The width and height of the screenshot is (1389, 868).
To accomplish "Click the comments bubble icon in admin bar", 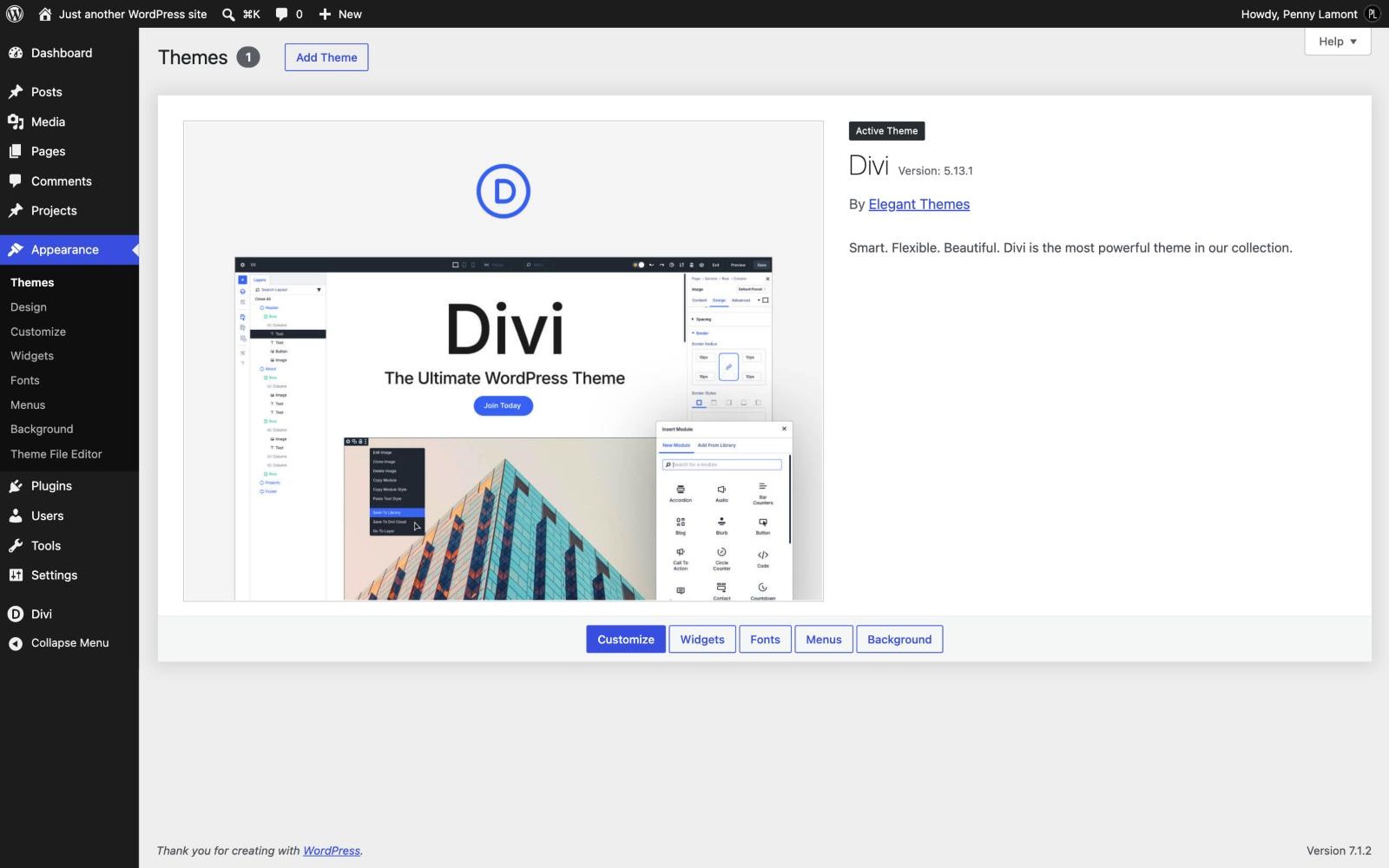I will [x=281, y=14].
